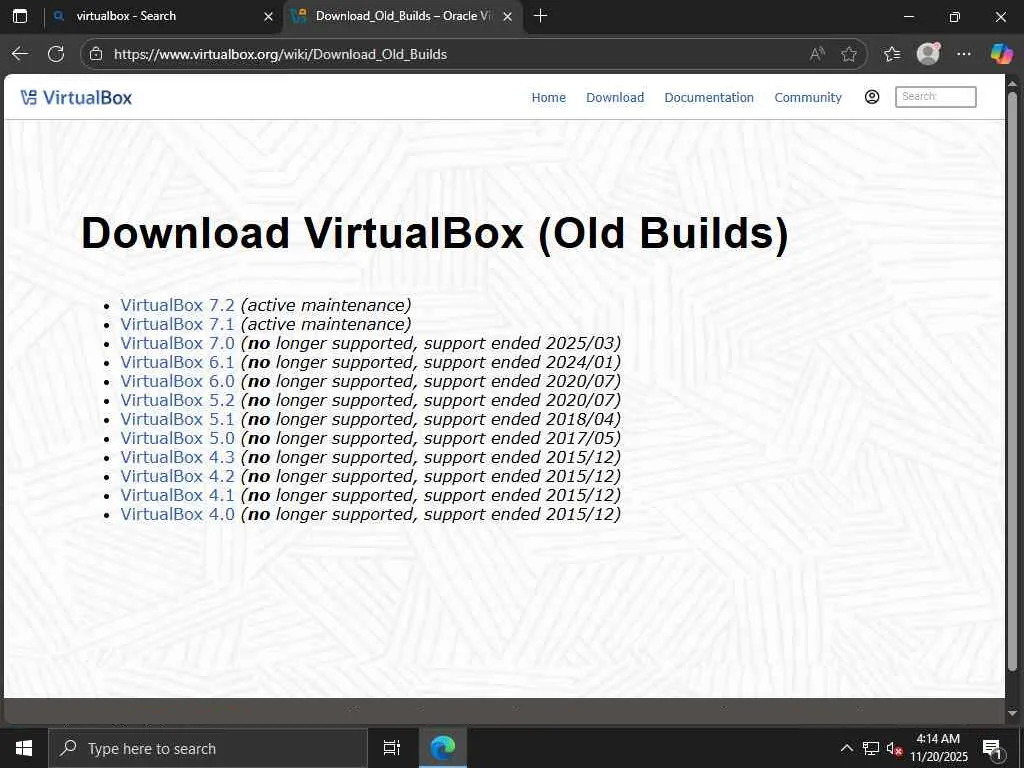
Task: Open the VirtualBox 4.1 link
Action: 177,495
